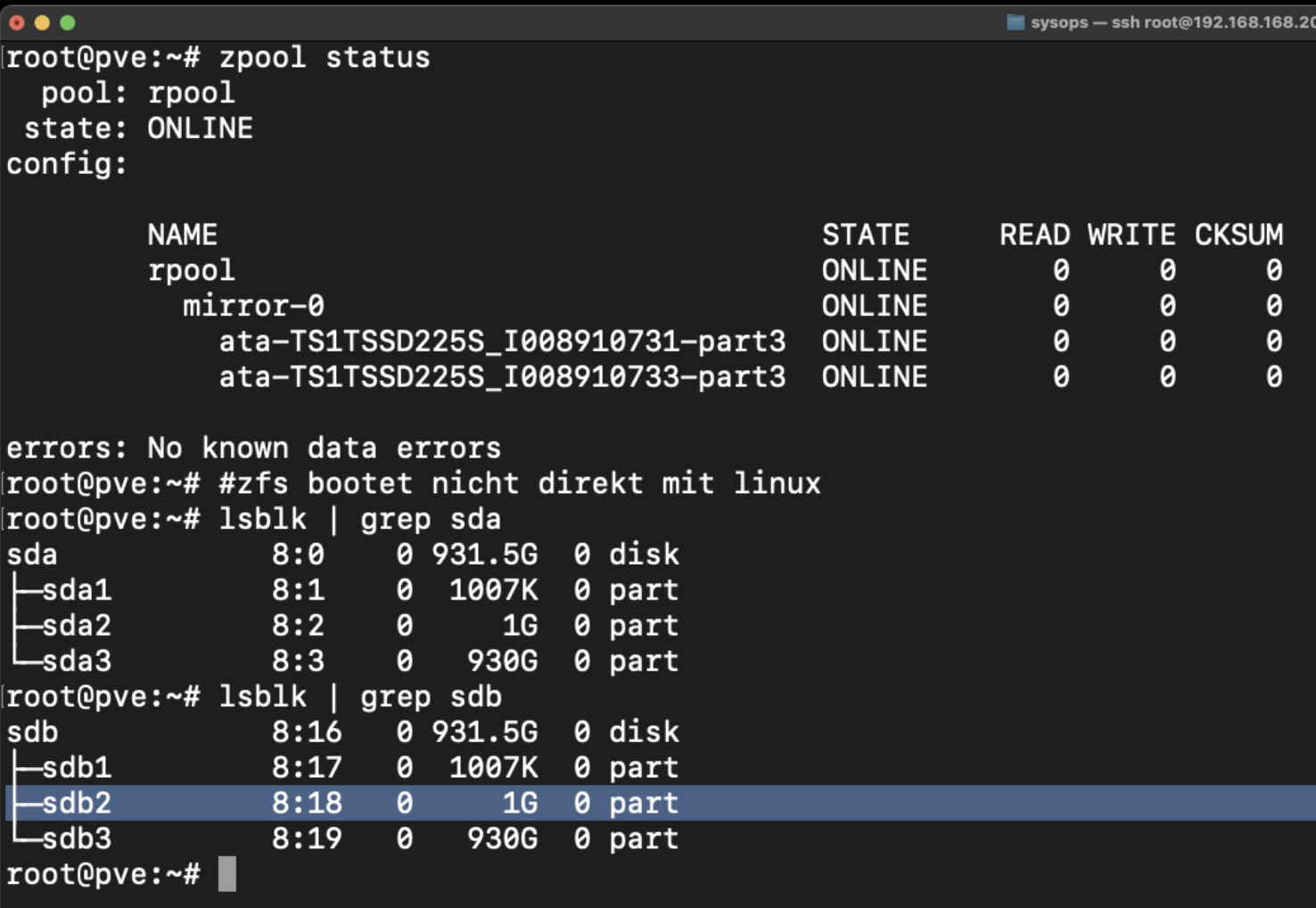1316x908 pixels.
Task: Click the folder icon in title bar
Action: [1015, 22]
